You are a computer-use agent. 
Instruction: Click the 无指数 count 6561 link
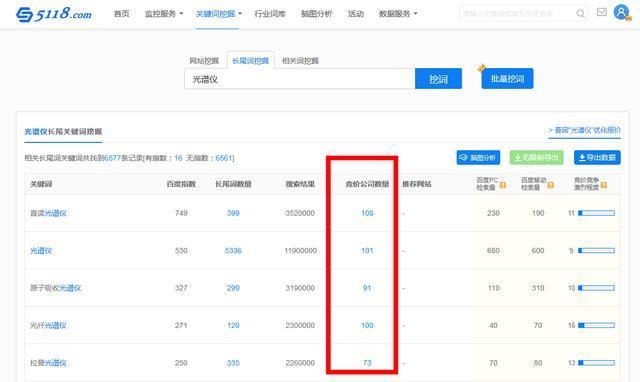pos(224,158)
